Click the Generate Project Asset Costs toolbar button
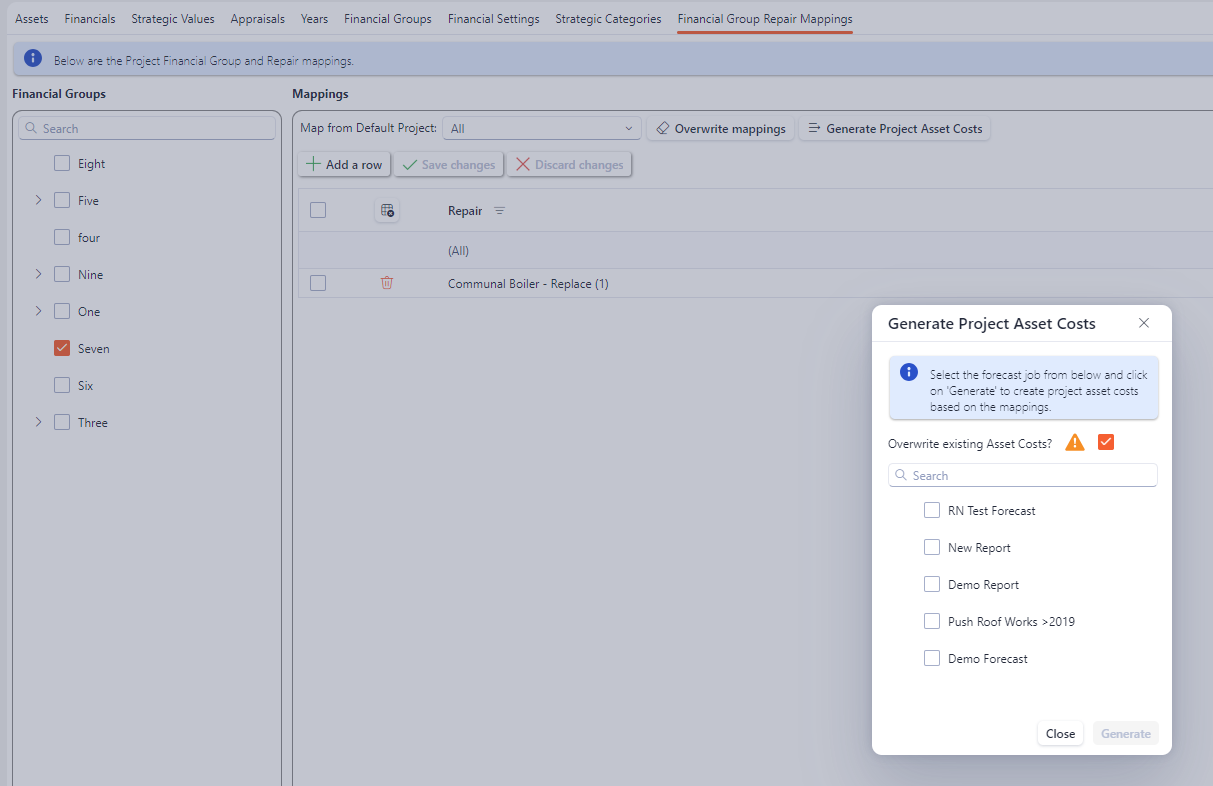 (894, 128)
